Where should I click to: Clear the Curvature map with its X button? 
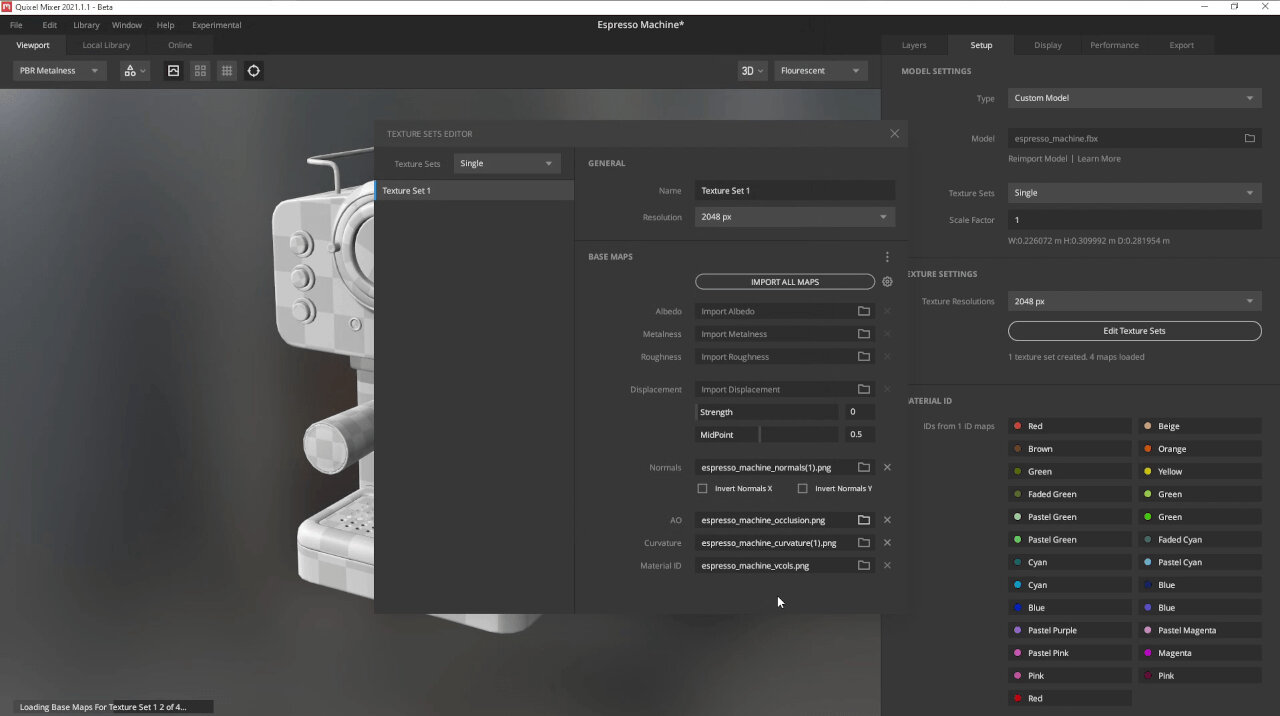click(x=886, y=542)
